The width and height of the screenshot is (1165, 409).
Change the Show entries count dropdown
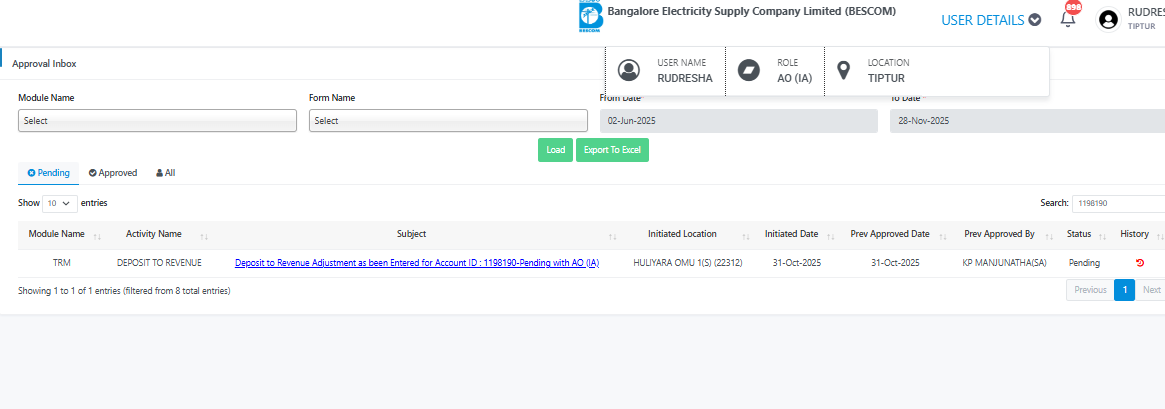[60, 203]
